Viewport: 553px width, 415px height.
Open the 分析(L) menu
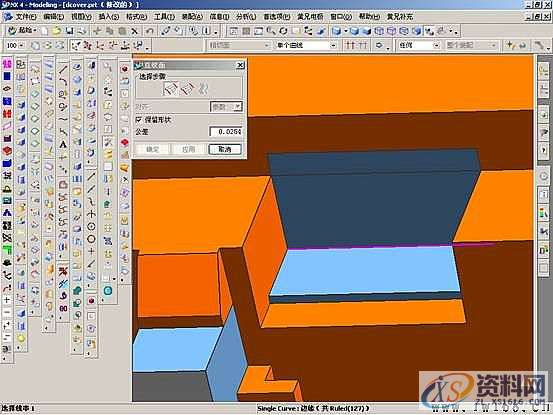246,17
